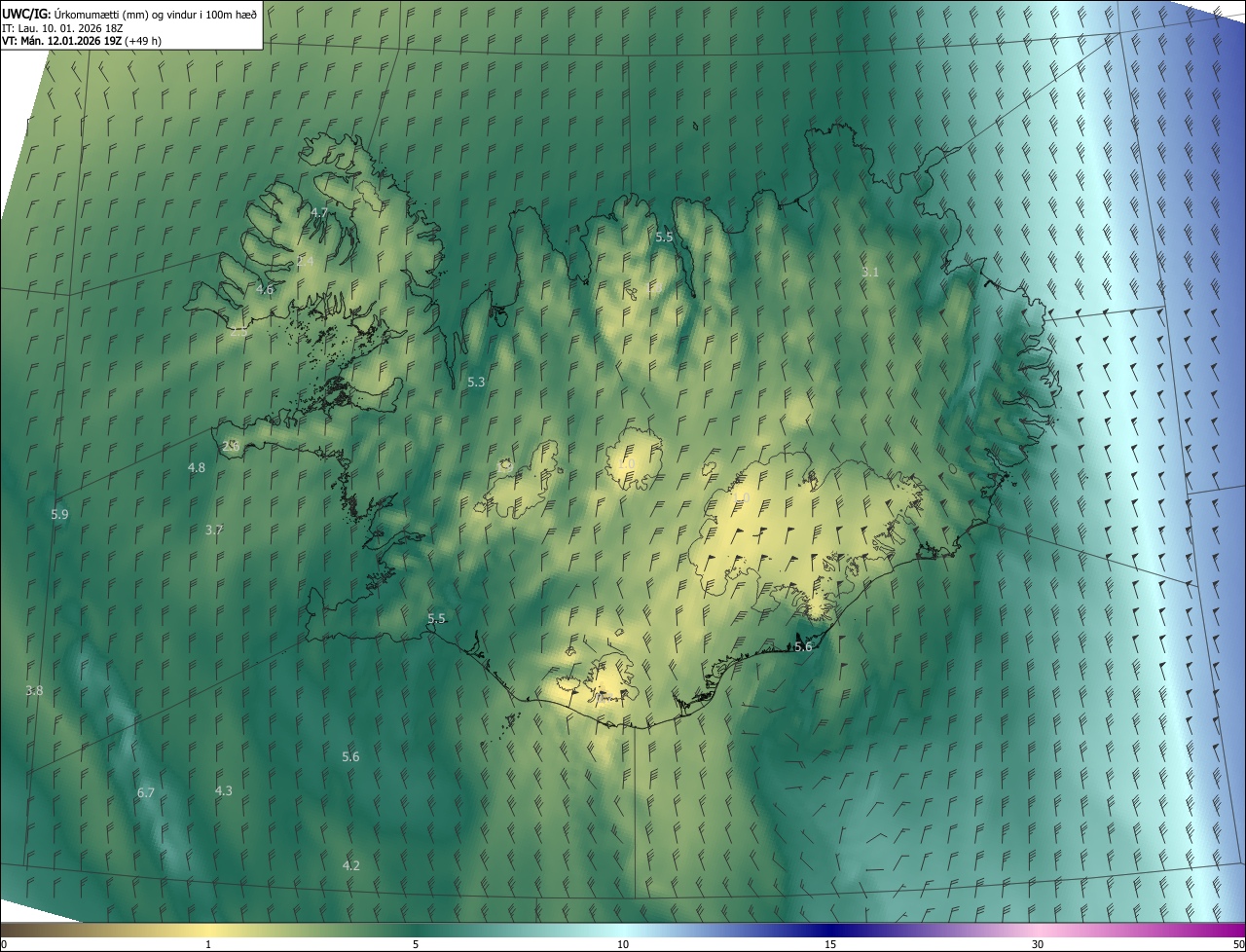Click the 2.5 value label
Viewport: 1246px width, 952px height.
point(238,331)
